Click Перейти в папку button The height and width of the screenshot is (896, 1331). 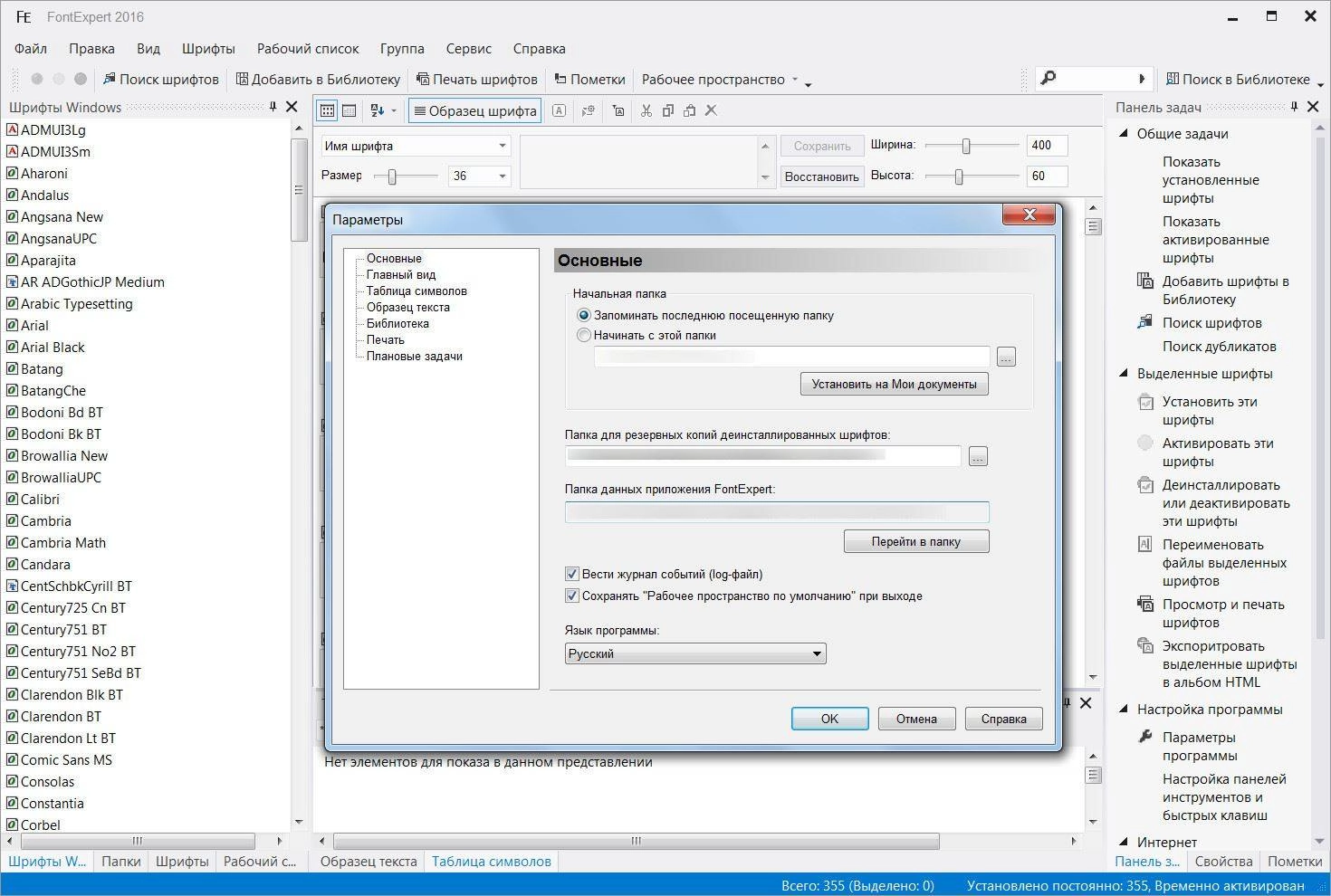click(x=916, y=541)
